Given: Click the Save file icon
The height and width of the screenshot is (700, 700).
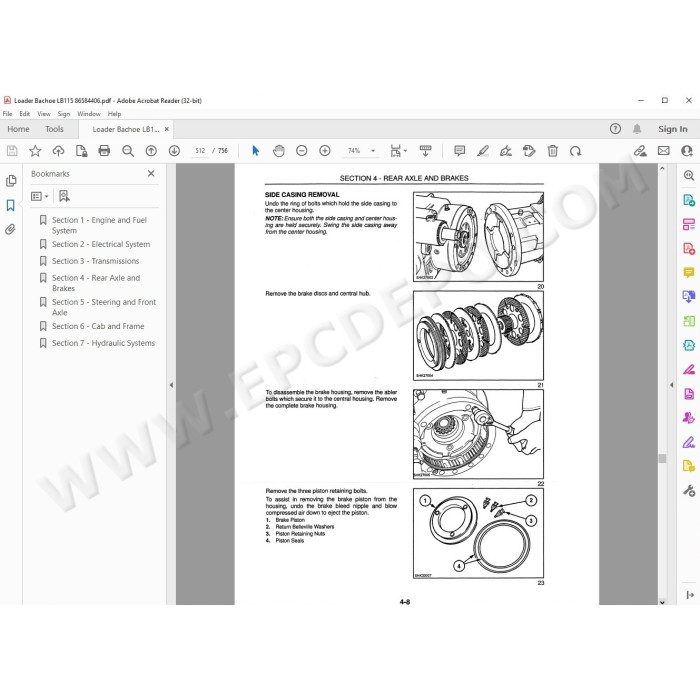Looking at the screenshot, I should tap(12, 151).
